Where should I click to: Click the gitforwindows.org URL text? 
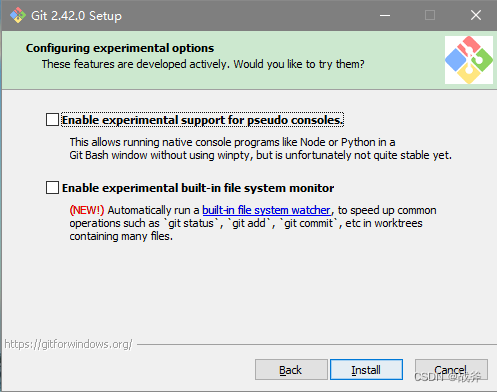tap(68, 344)
